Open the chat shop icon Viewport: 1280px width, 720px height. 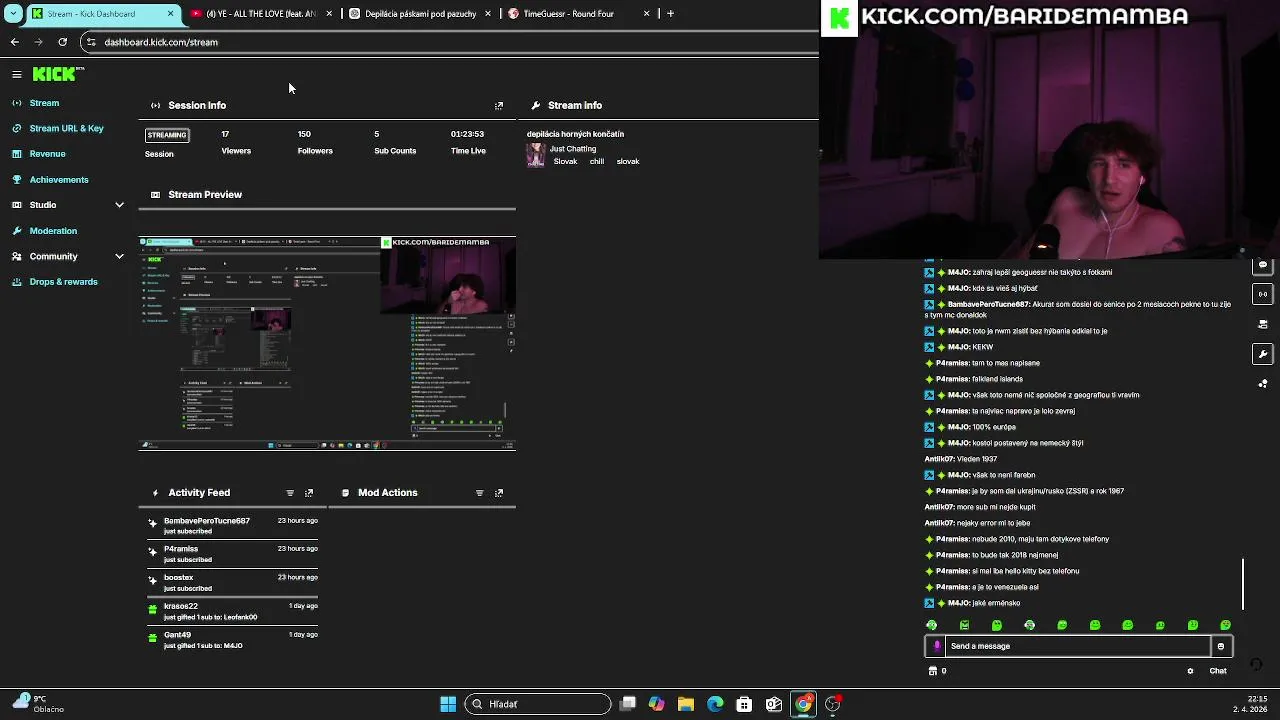click(x=933, y=671)
